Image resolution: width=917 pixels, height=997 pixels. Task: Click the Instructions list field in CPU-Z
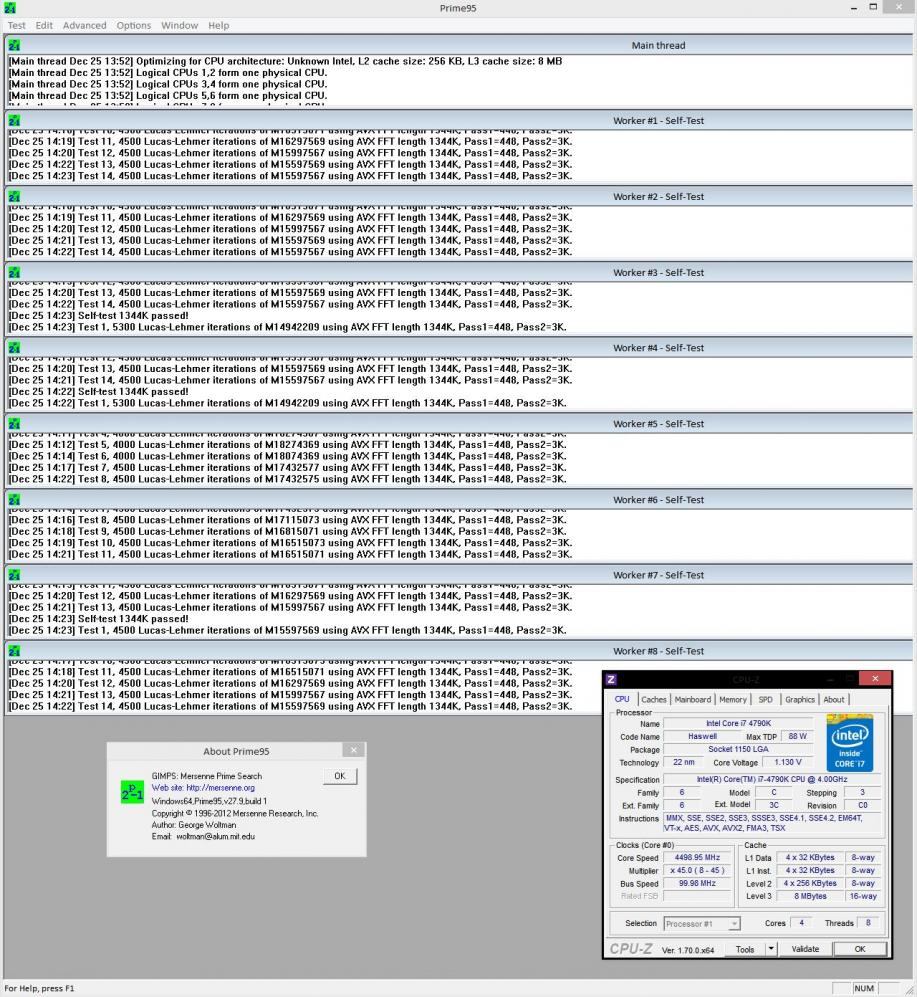(x=771, y=823)
